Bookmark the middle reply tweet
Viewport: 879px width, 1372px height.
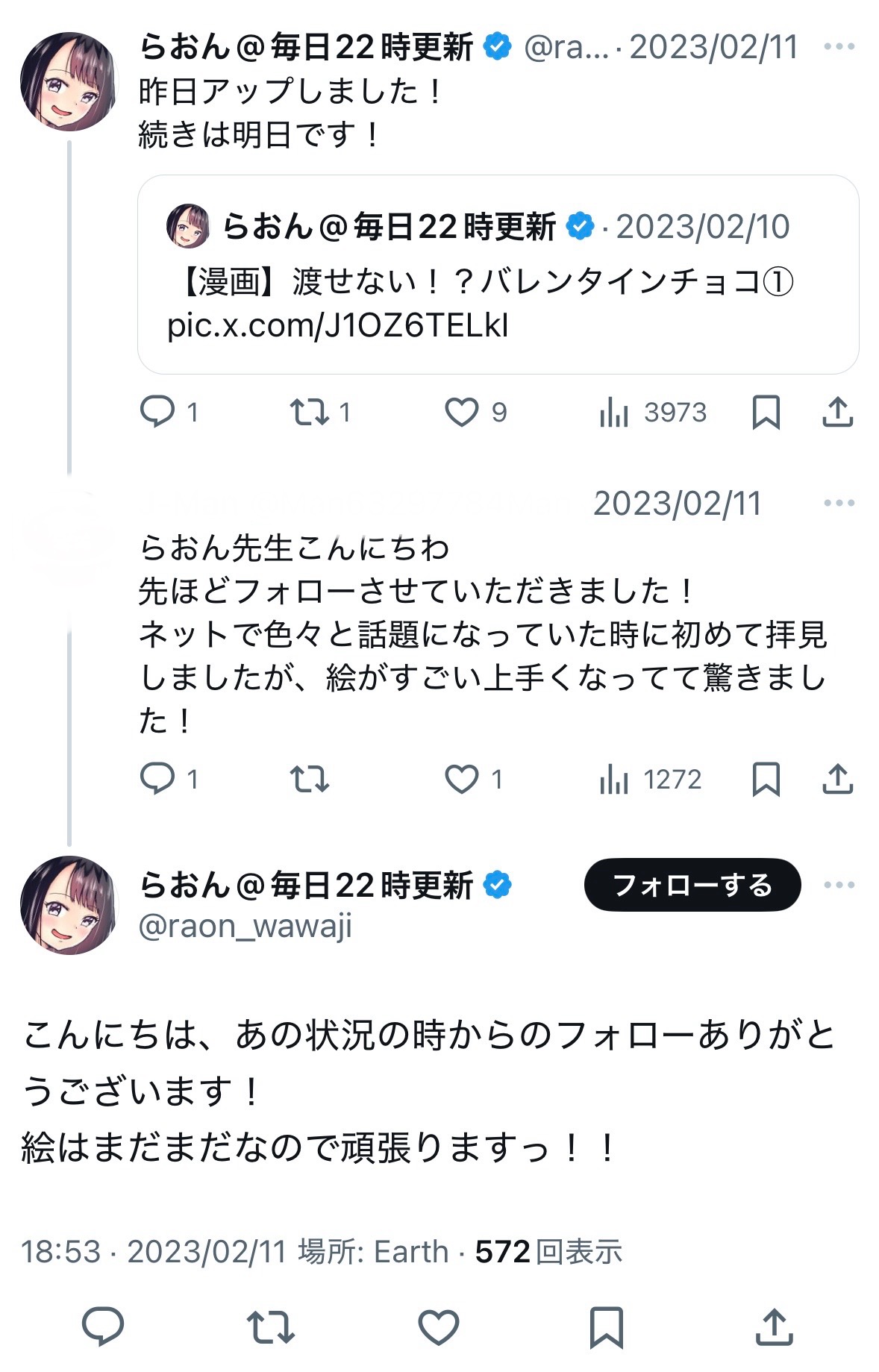766,780
